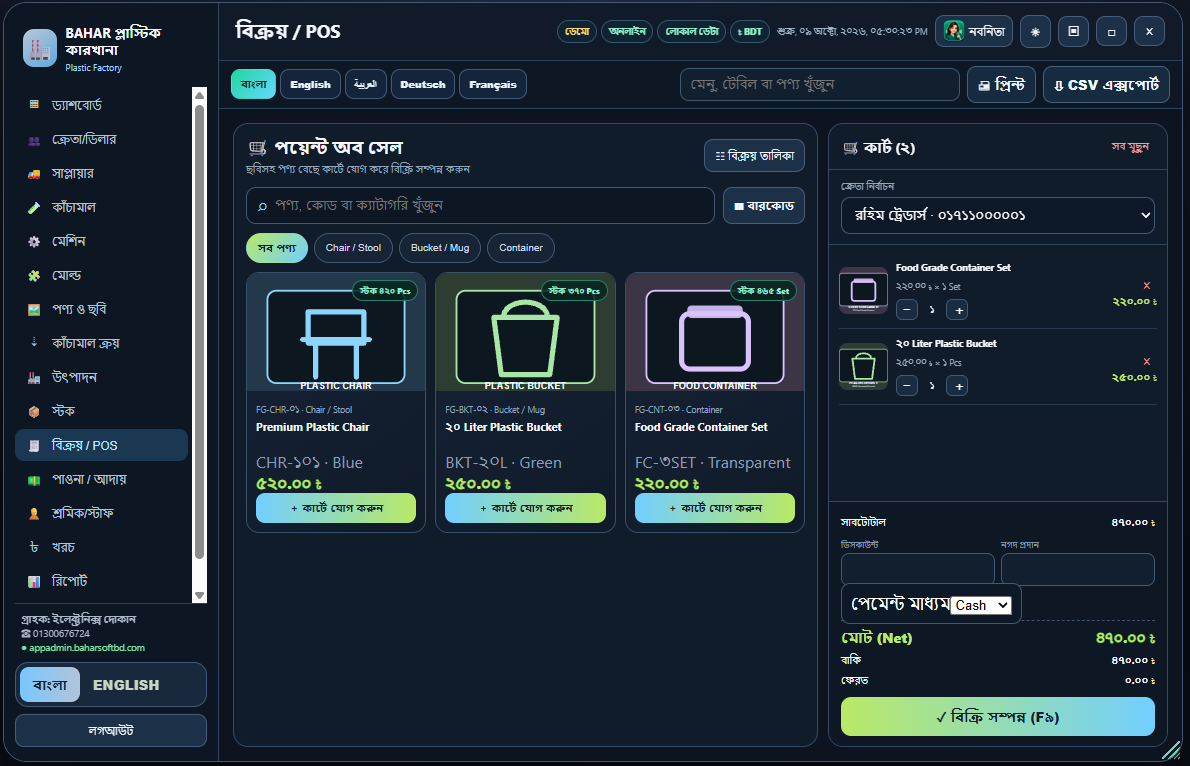Screen dimensions: 1190x766
Task: Click the পাওনা / আদায় money icon
Action: point(34,480)
